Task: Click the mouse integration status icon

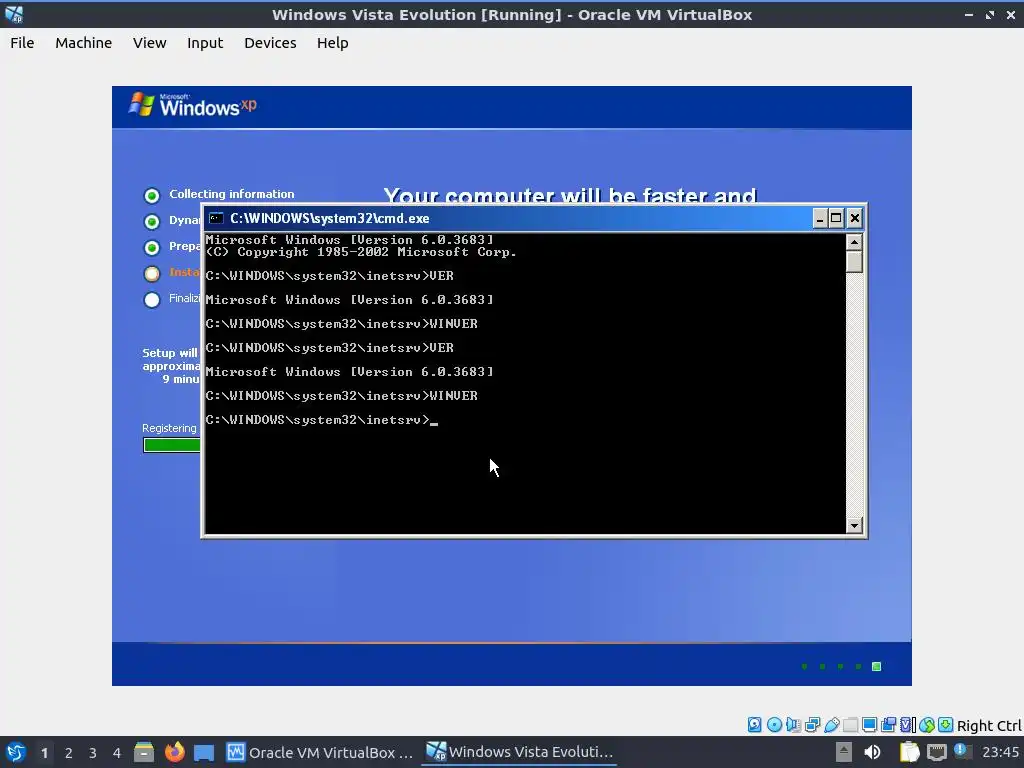Action: coord(927,725)
